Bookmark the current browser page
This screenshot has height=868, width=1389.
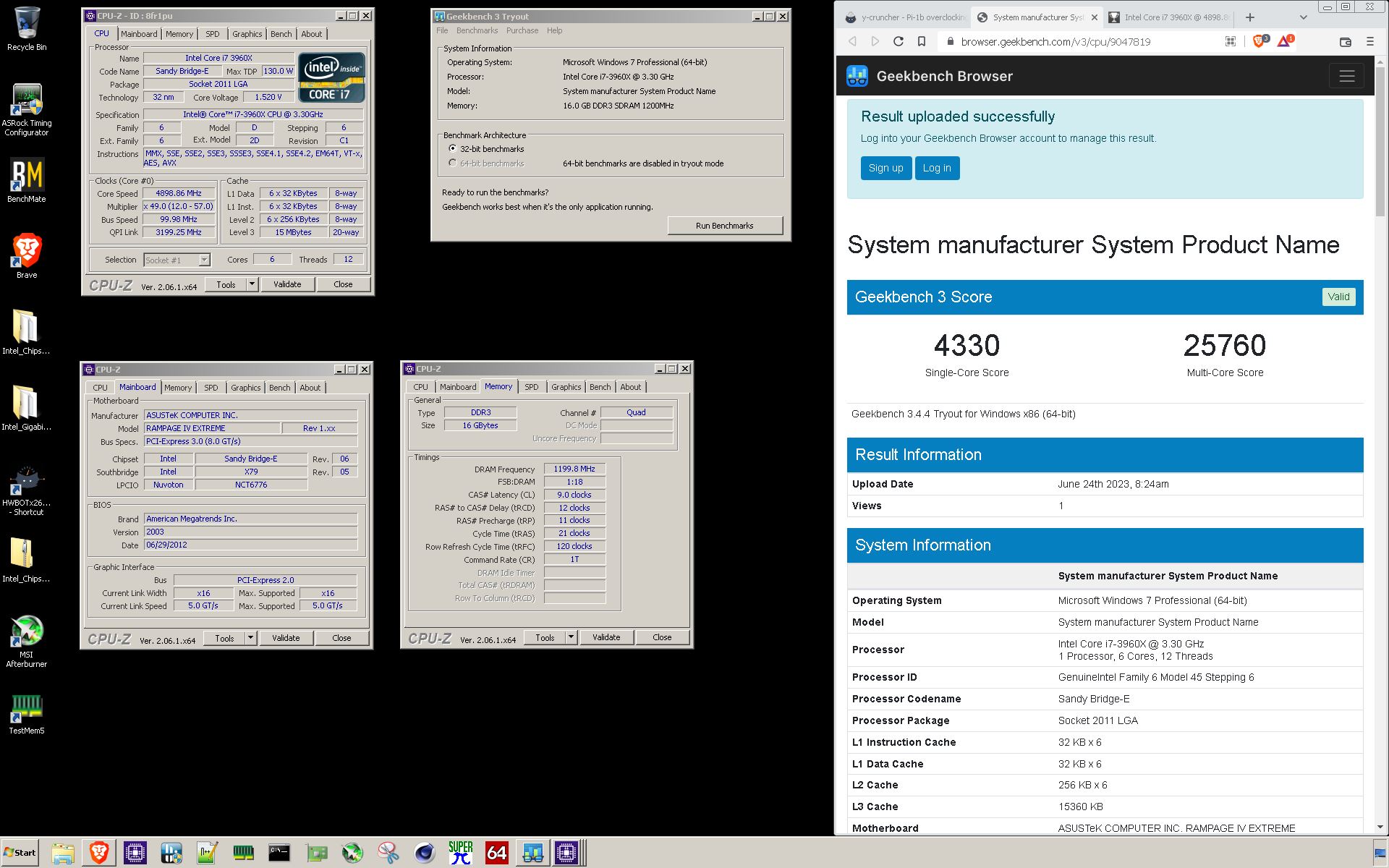coord(922,42)
